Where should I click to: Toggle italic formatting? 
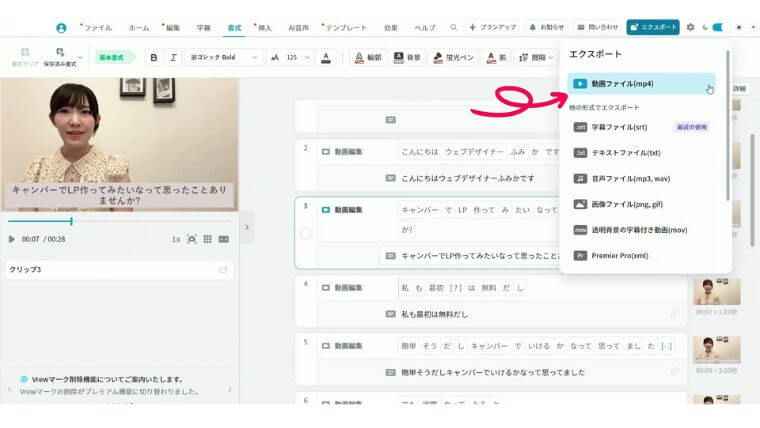point(173,57)
